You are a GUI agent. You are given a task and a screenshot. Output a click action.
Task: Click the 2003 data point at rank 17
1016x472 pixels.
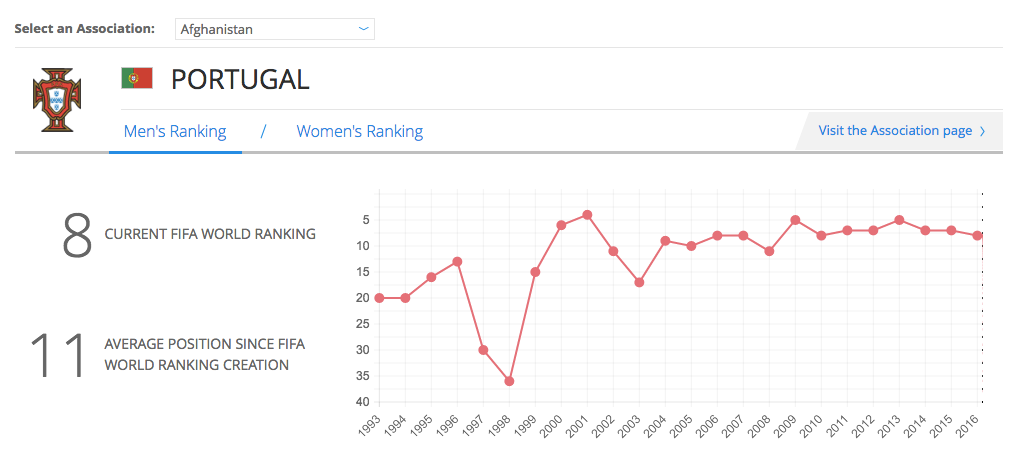click(x=639, y=282)
